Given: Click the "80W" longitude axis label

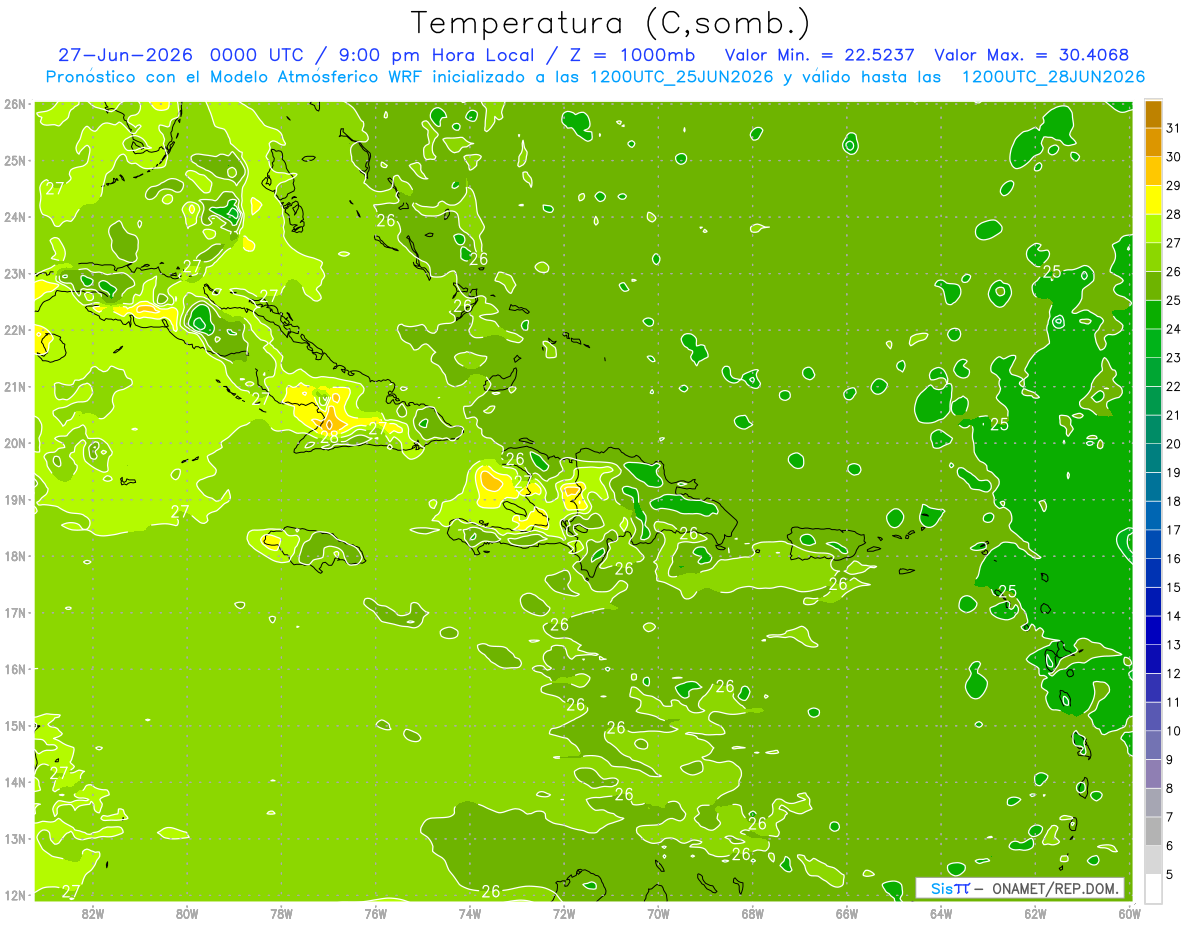Looking at the screenshot, I should [187, 913].
